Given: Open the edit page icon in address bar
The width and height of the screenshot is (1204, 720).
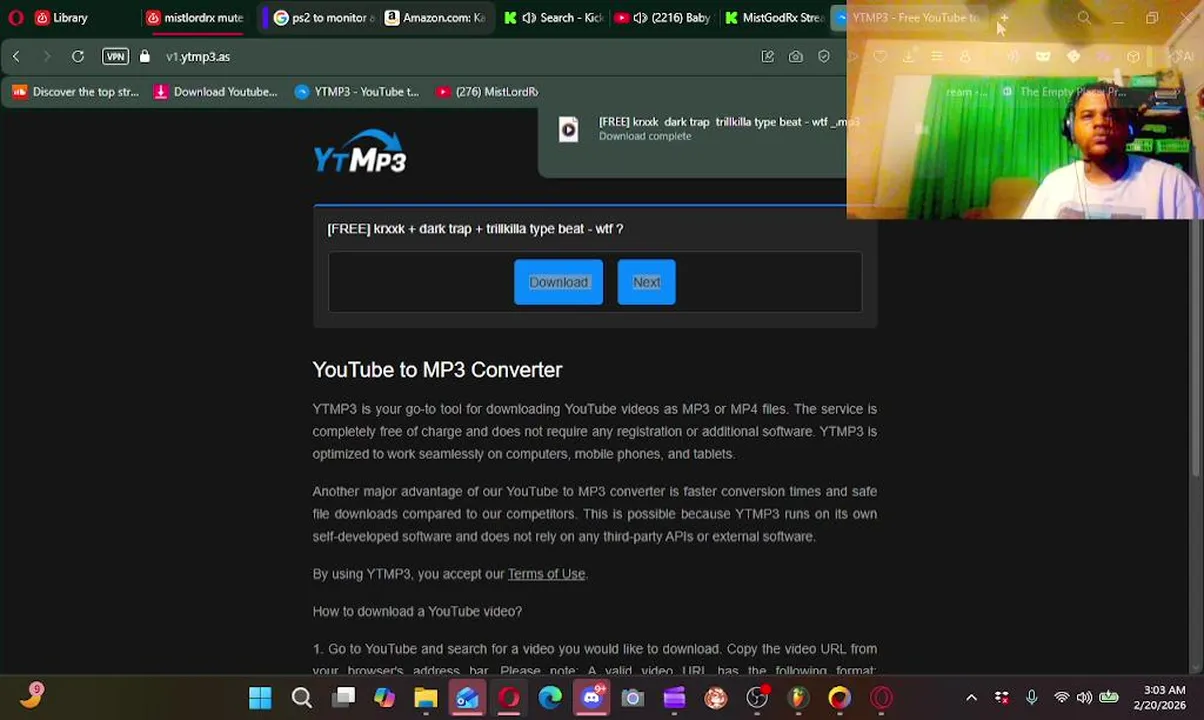Looking at the screenshot, I should [x=768, y=57].
